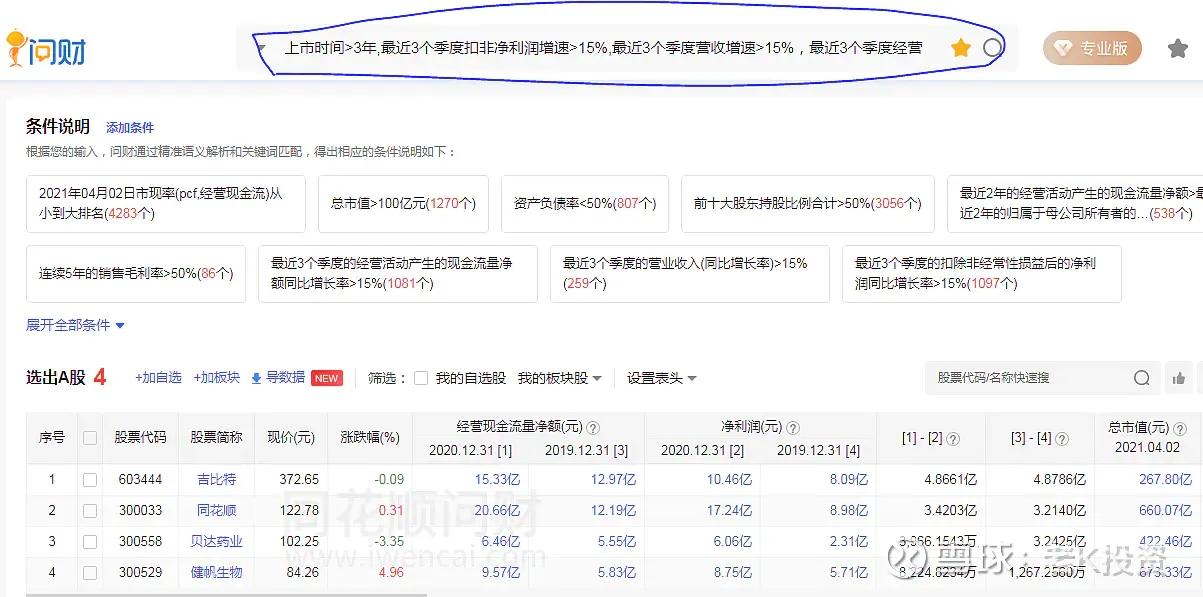The width and height of the screenshot is (1203, 597).
Task: Click the 添加条件 link
Action: 130,128
